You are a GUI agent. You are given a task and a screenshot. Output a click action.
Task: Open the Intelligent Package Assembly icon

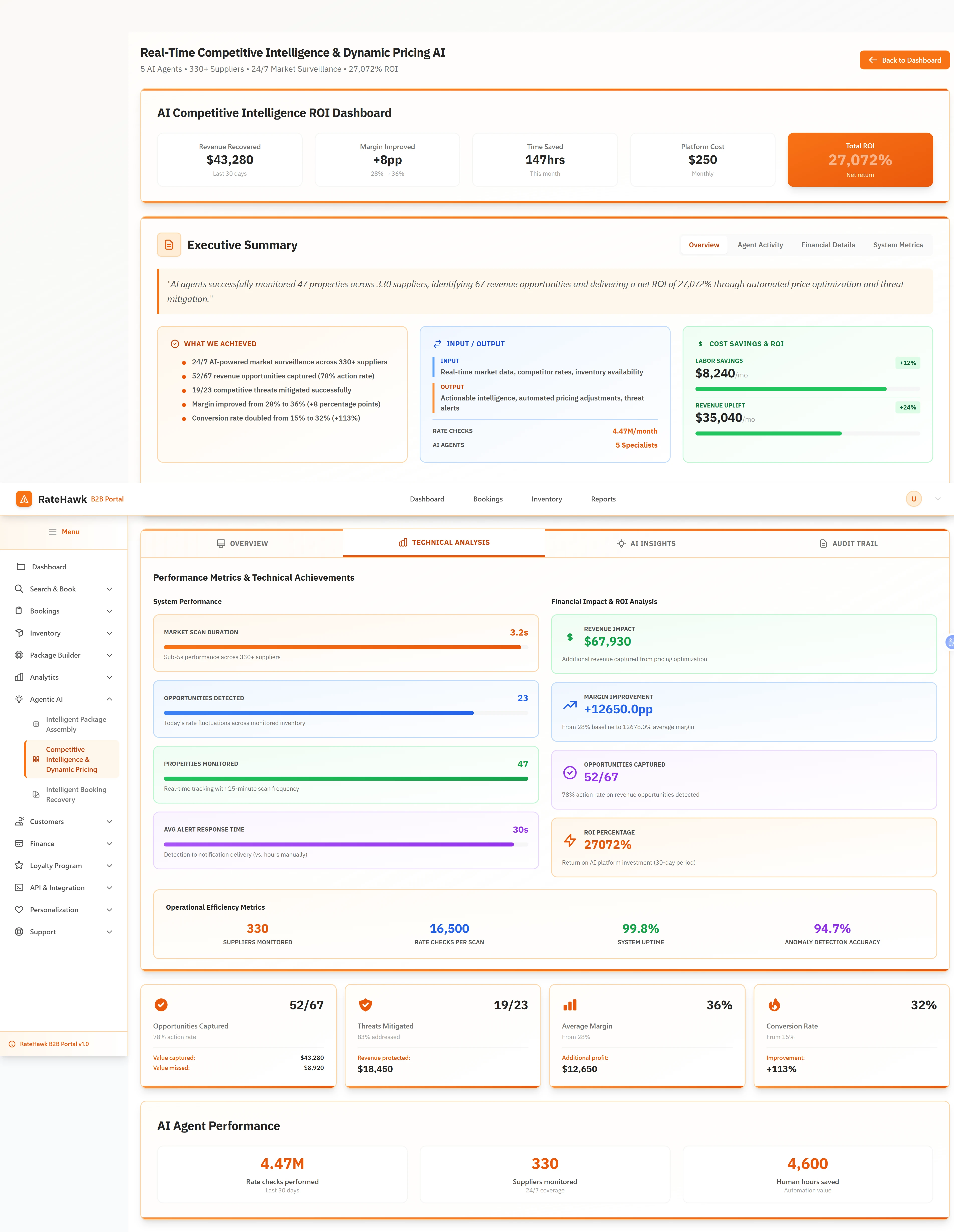point(36,724)
